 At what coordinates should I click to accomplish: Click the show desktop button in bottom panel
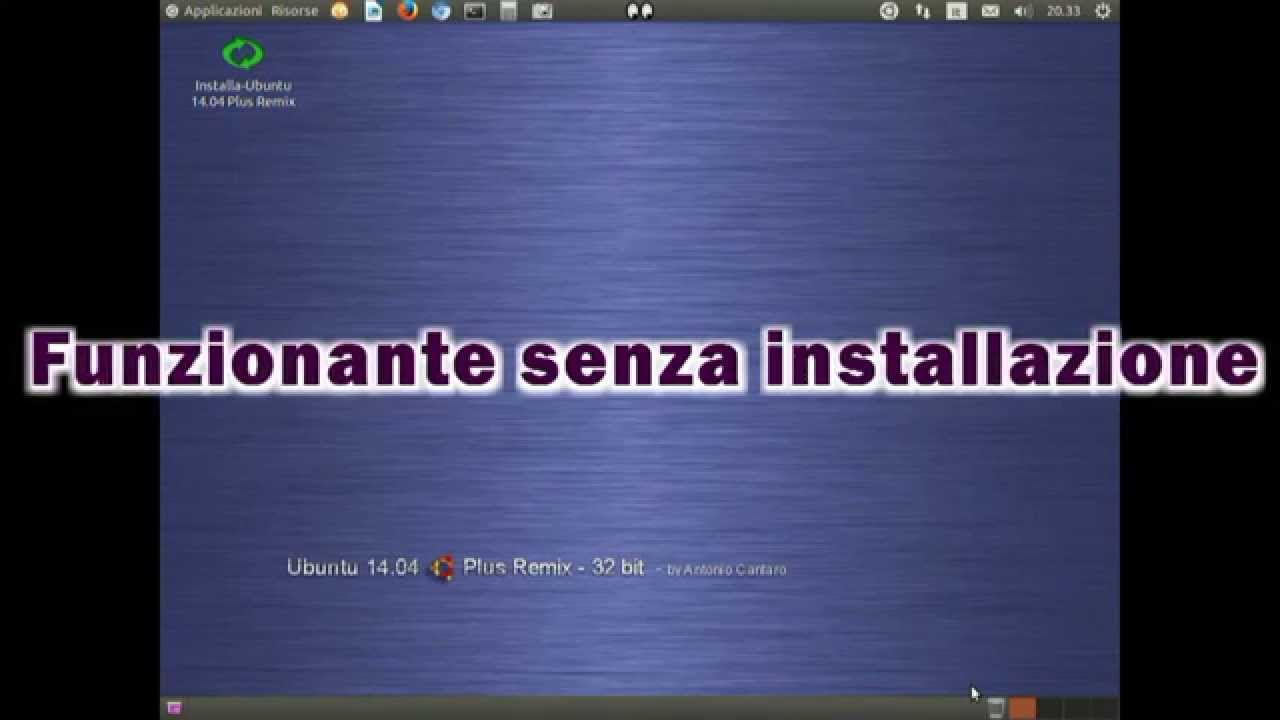pyautogui.click(x=175, y=708)
